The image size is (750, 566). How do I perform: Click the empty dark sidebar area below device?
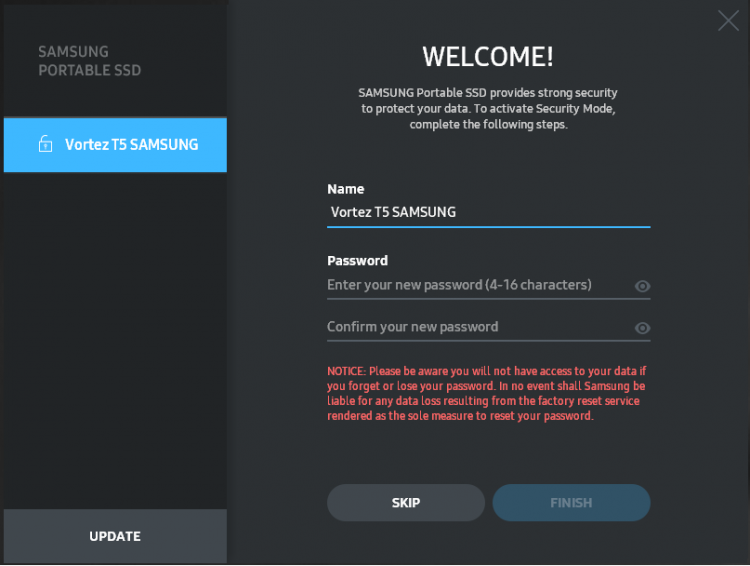(115, 340)
